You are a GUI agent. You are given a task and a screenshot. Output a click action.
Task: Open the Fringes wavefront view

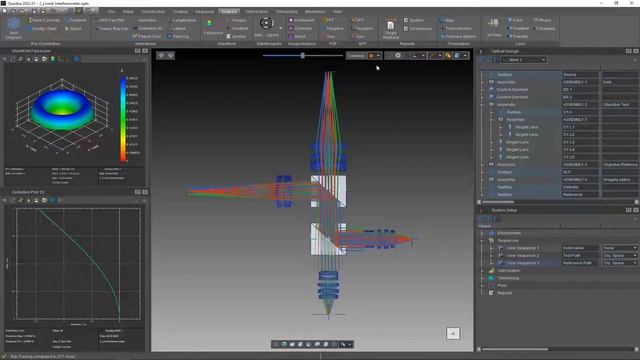[x=236, y=20]
